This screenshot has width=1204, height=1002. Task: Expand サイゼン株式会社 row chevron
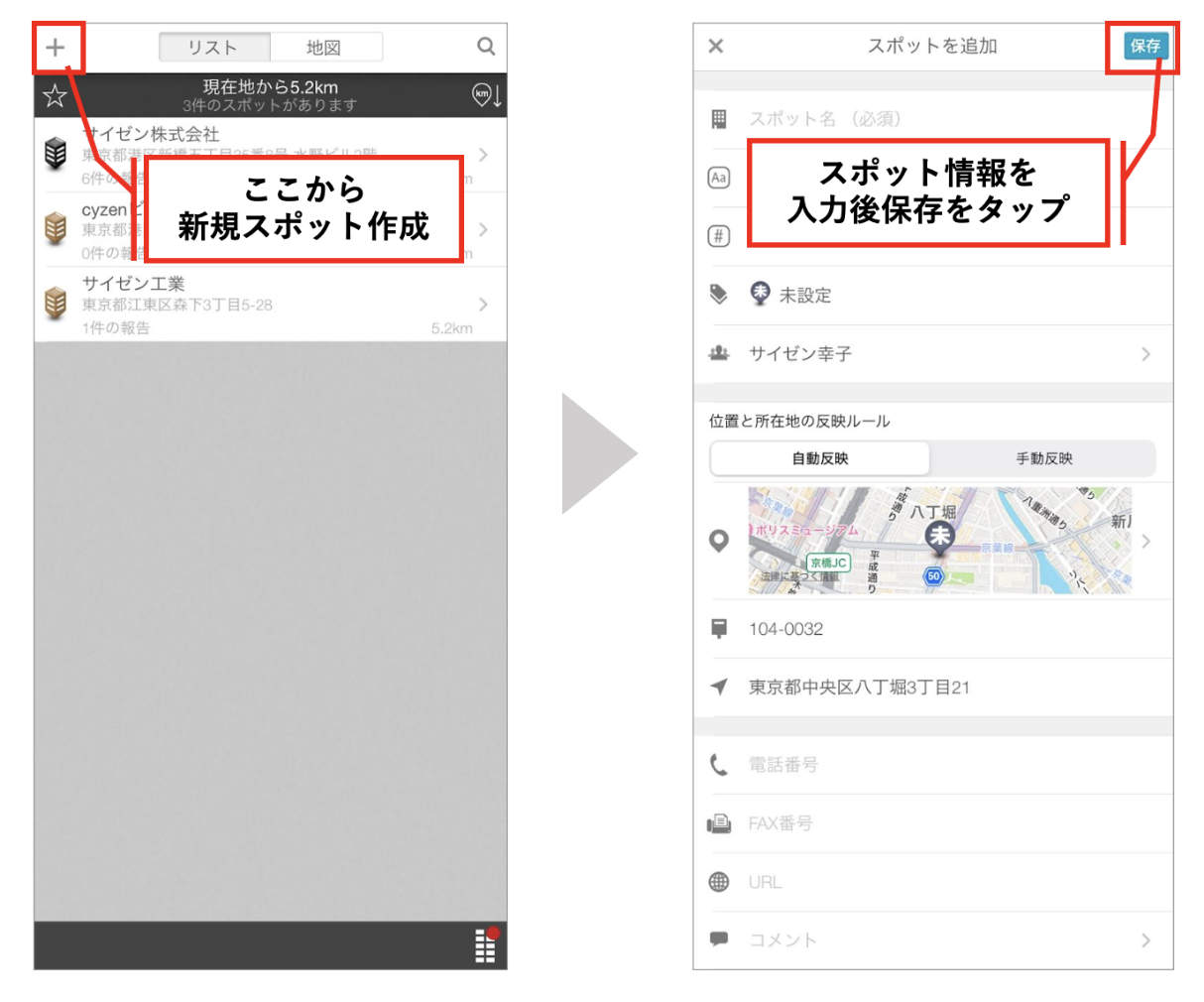coord(483,155)
